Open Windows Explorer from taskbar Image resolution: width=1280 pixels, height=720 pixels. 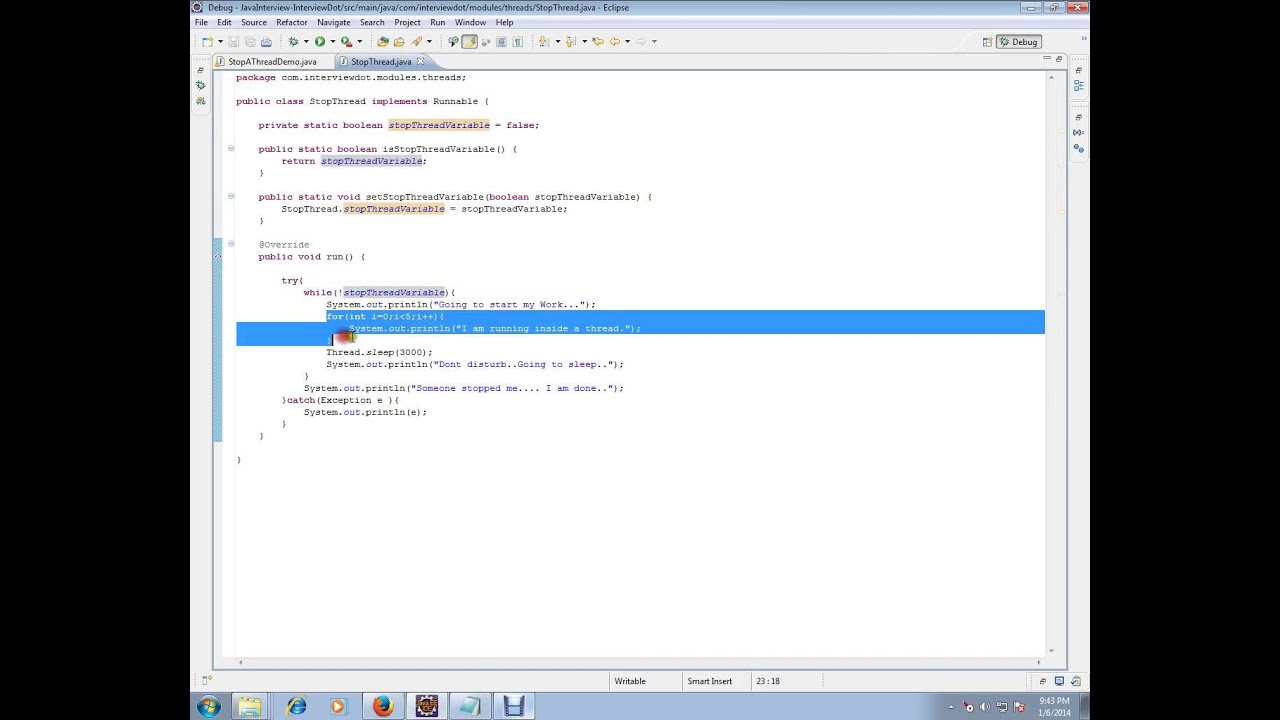point(249,707)
